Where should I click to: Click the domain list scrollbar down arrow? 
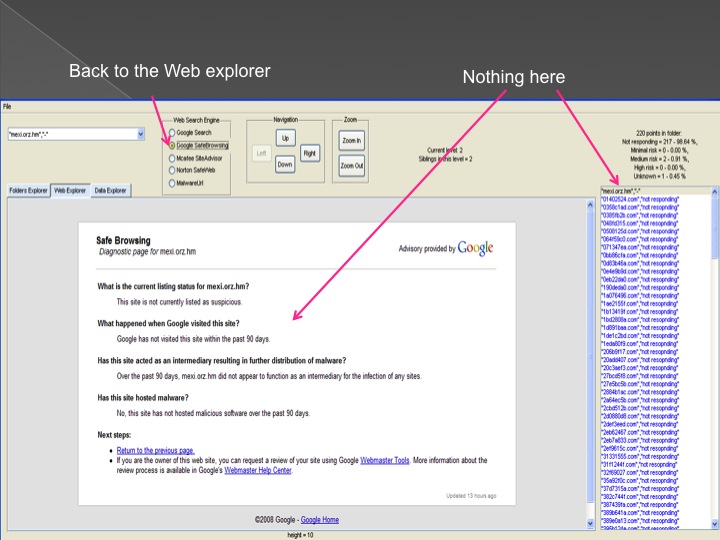pyautogui.click(x=714, y=524)
